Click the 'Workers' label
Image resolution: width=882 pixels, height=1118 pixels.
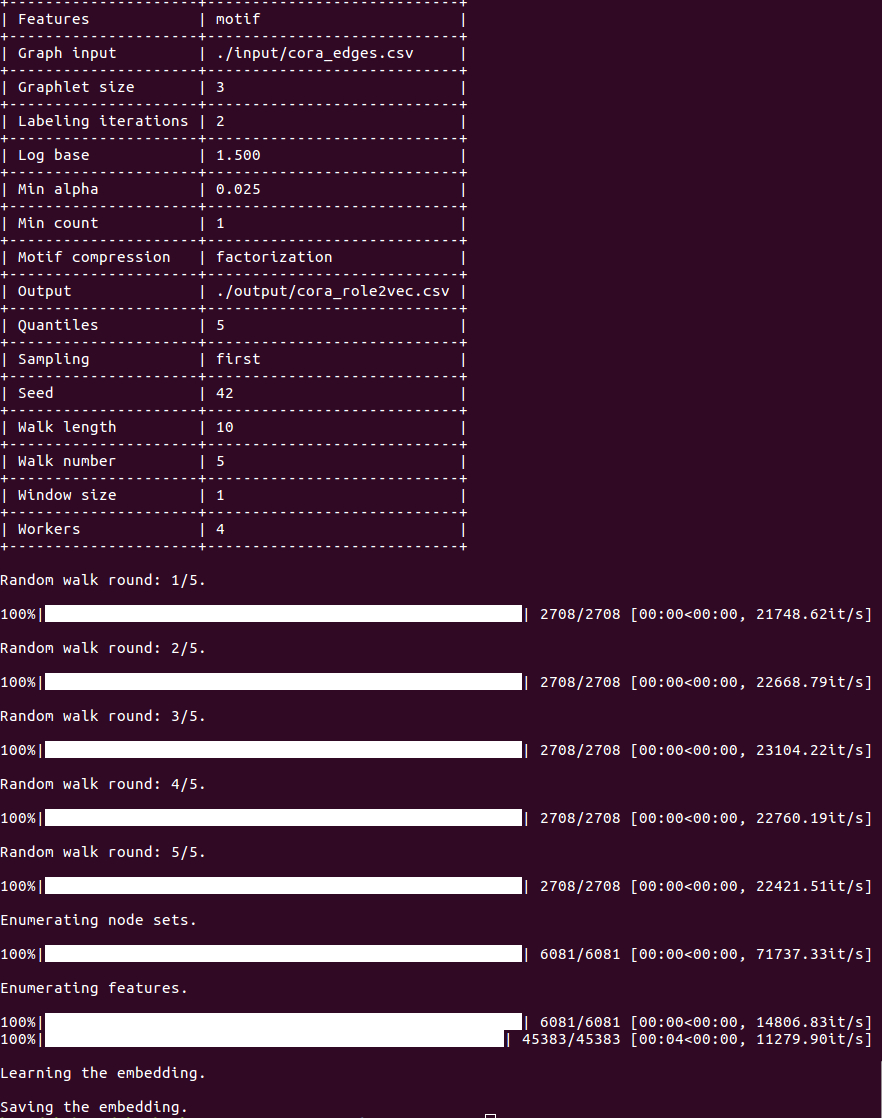coord(49,529)
